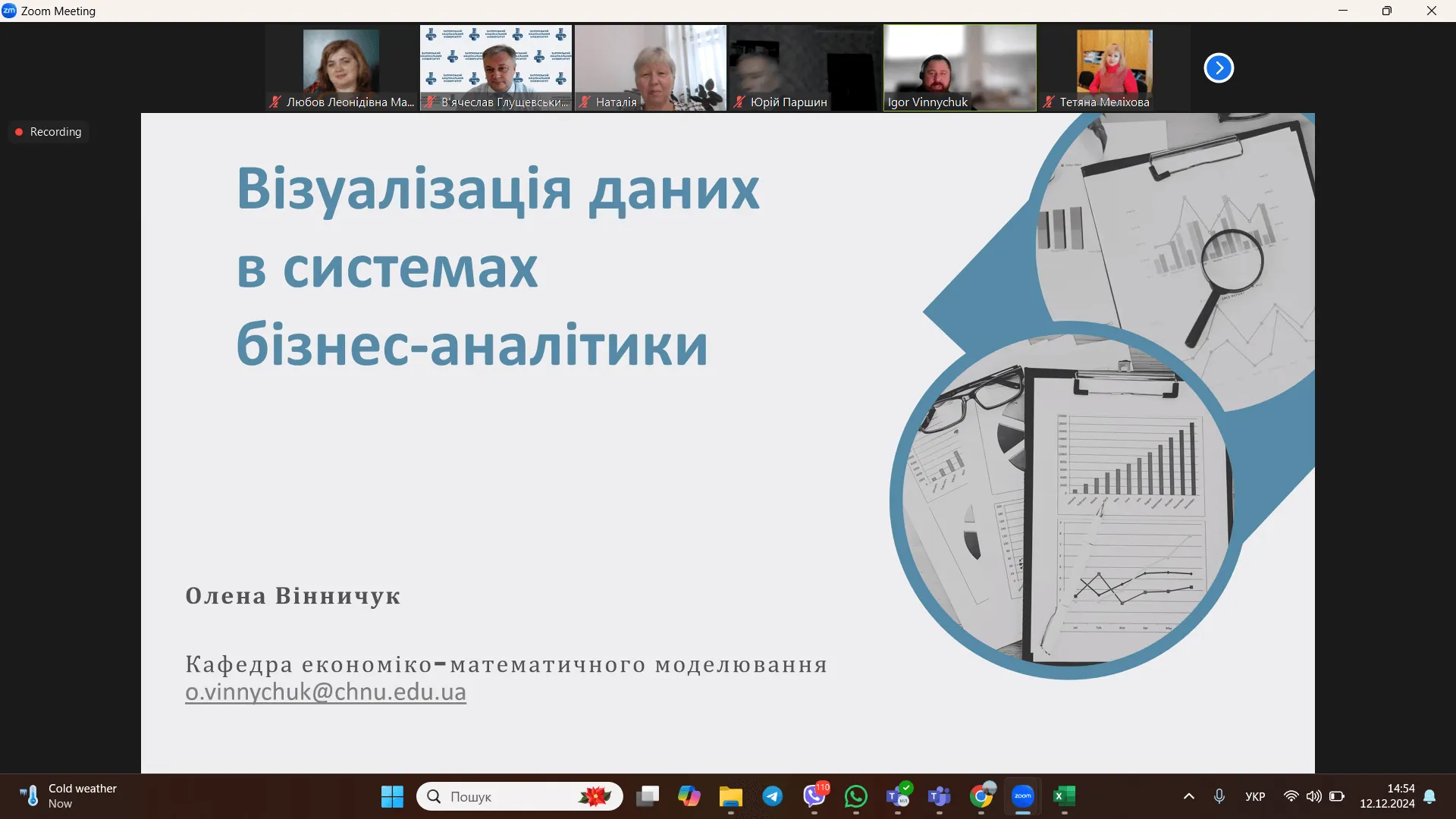
Task: Open Windows Start menu
Action: (392, 796)
